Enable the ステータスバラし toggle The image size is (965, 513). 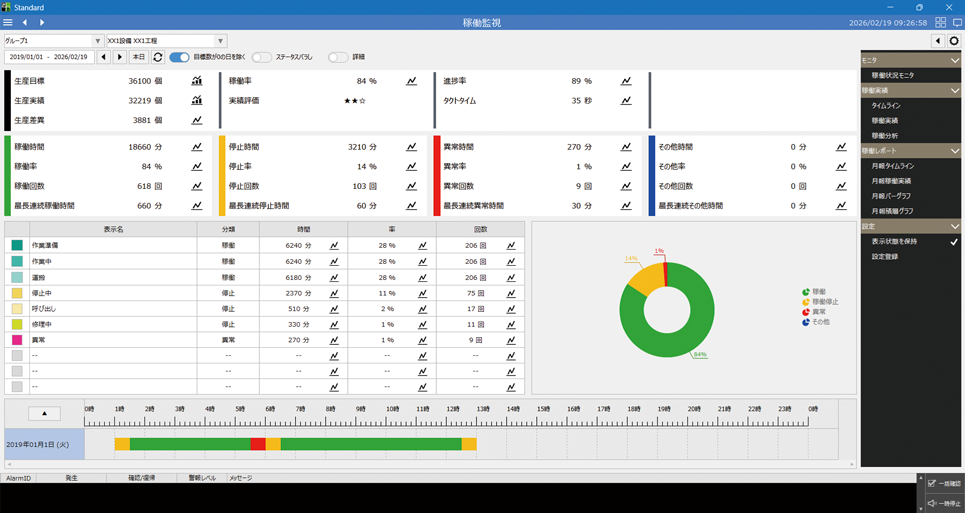point(261,57)
